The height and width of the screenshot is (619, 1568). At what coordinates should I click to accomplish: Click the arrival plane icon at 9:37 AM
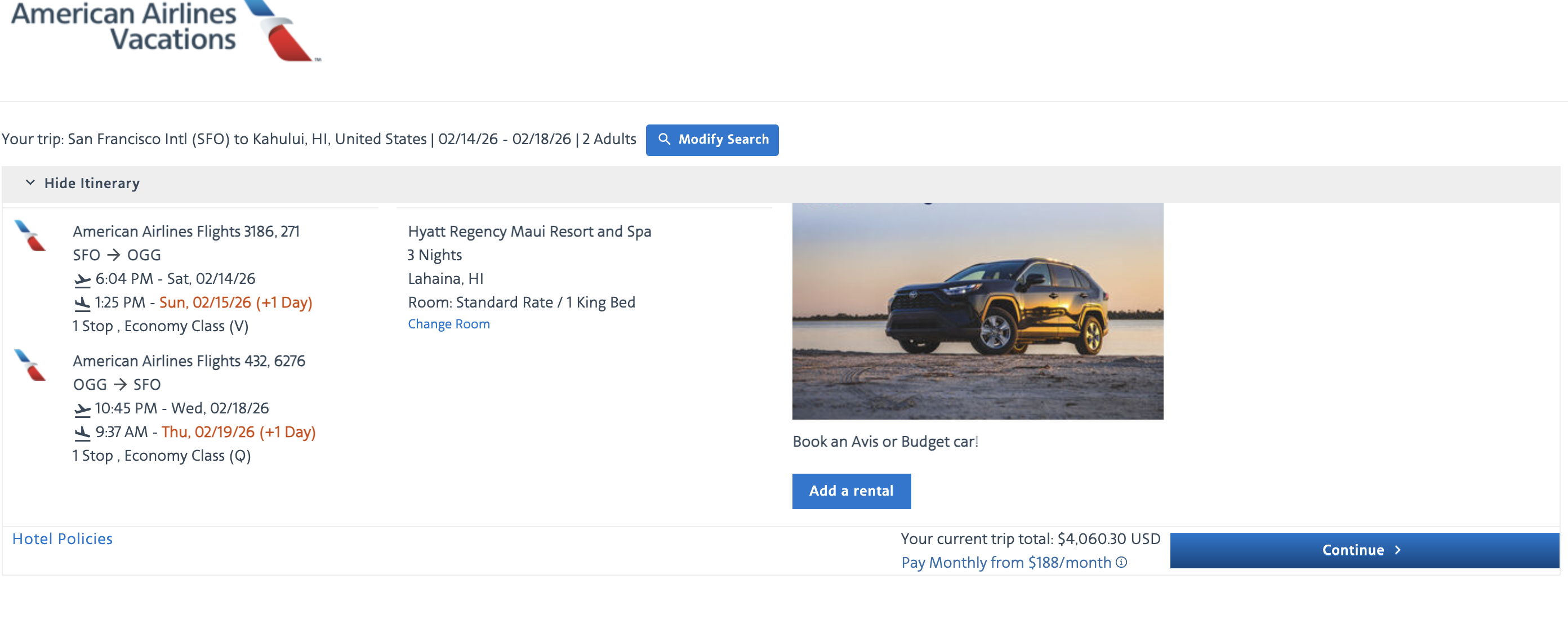pyautogui.click(x=82, y=433)
